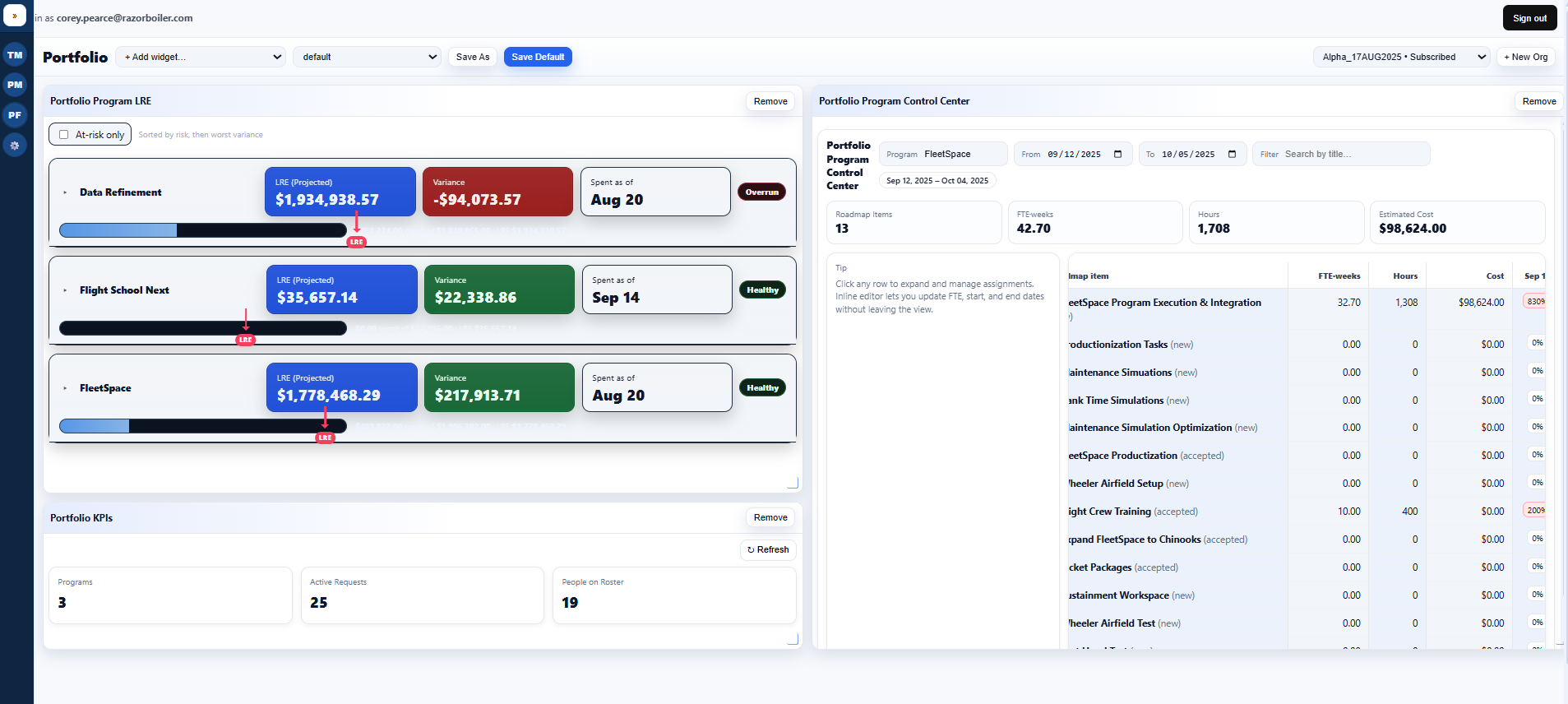1568x704 pixels.
Task: Expand the sidebar with the chevron icon
Action: [15, 16]
